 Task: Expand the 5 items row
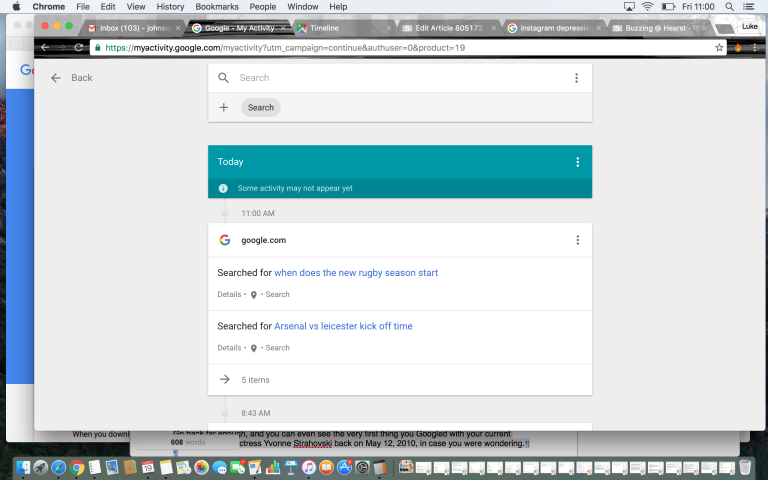click(x=400, y=380)
